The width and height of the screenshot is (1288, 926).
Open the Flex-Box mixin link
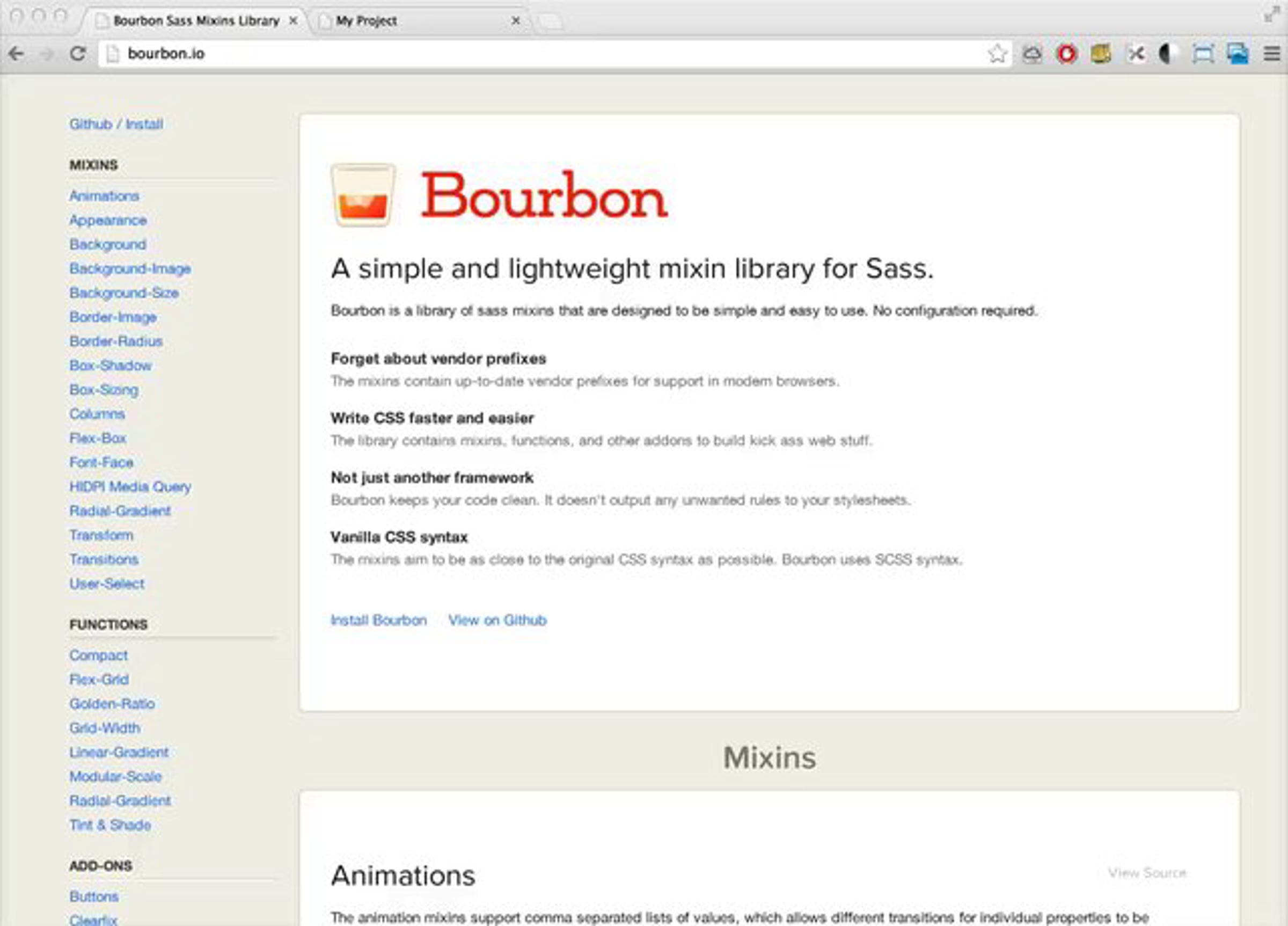98,438
